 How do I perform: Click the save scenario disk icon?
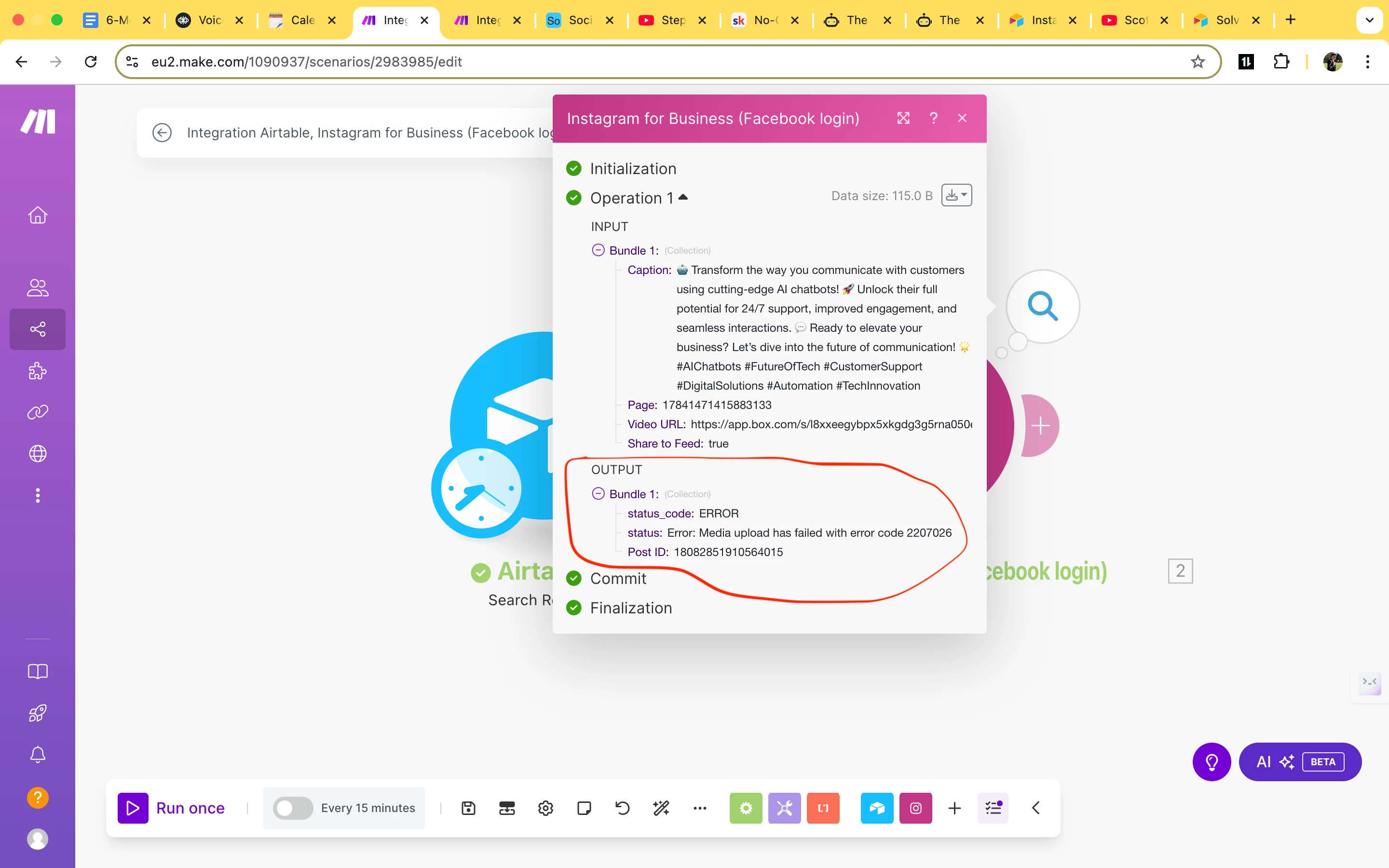[468, 808]
